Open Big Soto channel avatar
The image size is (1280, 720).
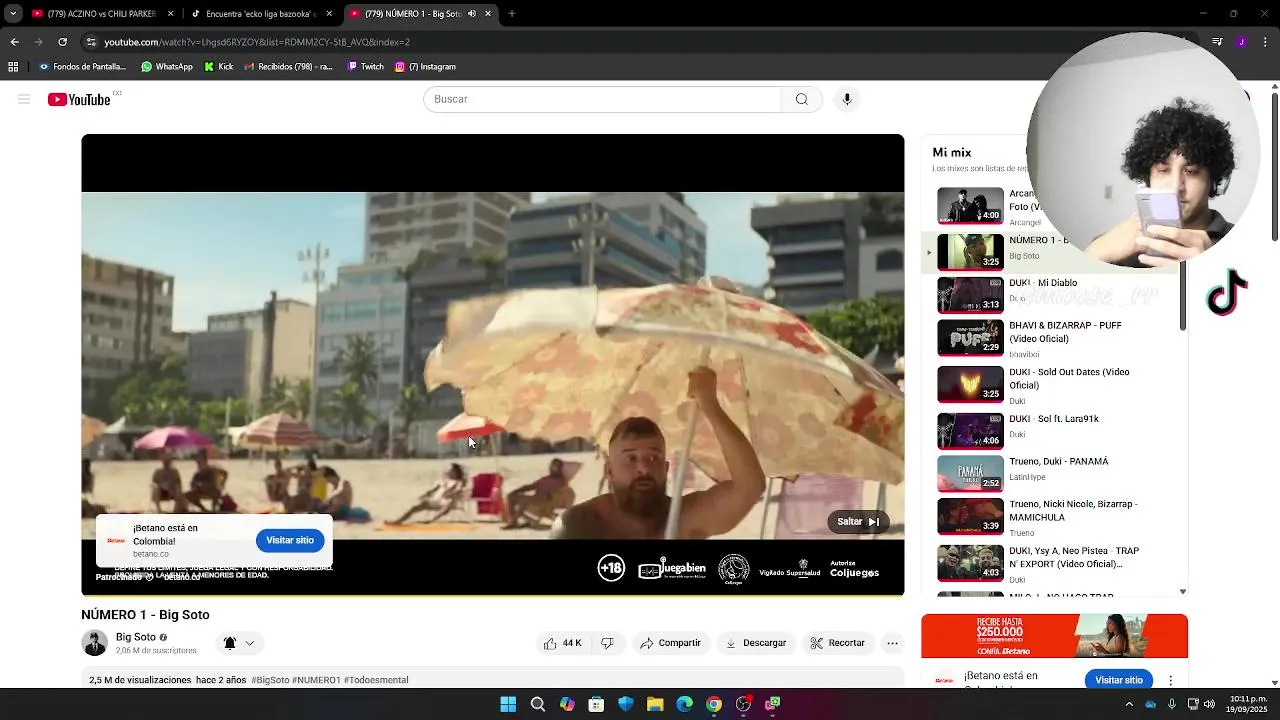(95, 643)
